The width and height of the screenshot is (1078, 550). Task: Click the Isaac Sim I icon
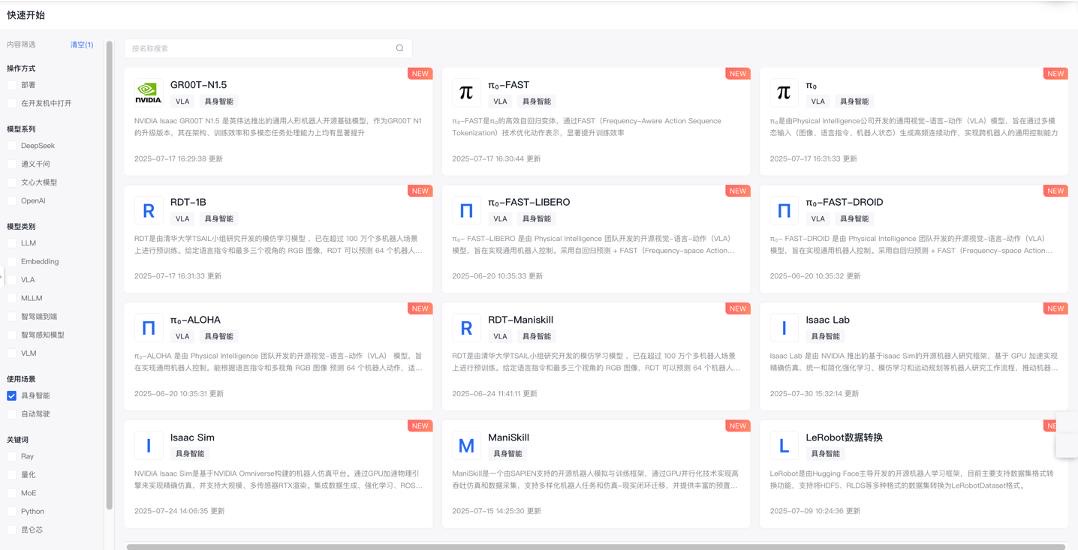point(148,446)
